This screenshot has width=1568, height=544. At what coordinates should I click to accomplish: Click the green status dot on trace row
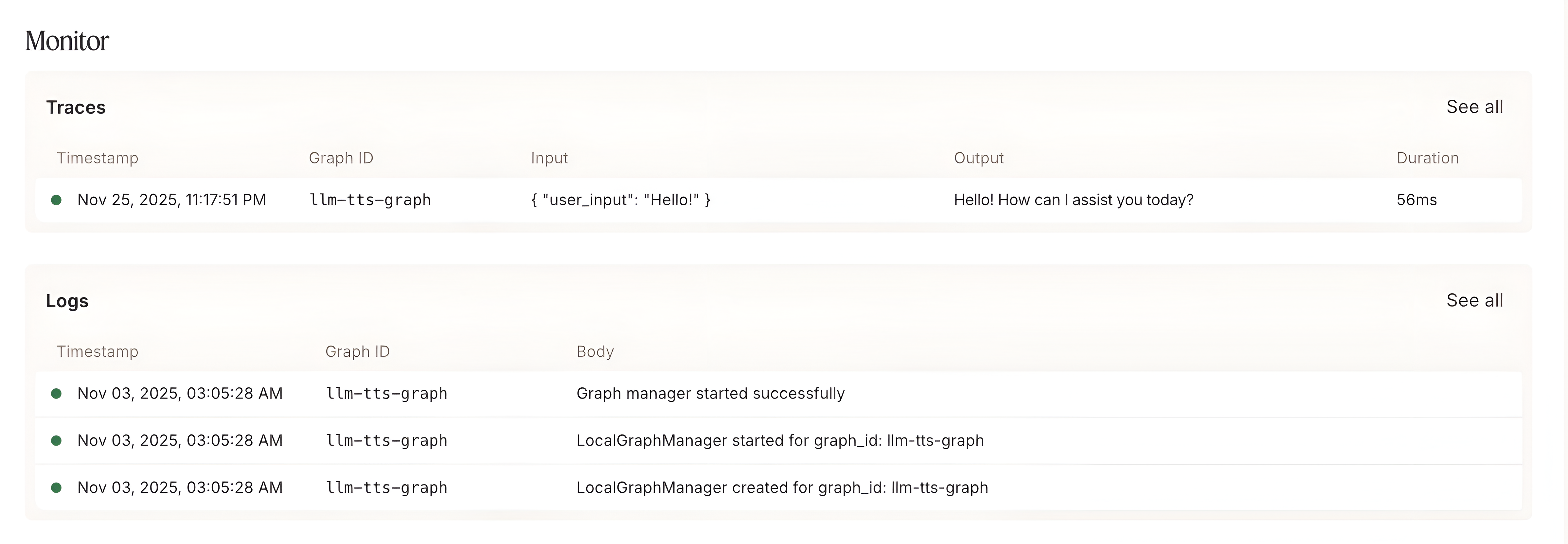(56, 200)
